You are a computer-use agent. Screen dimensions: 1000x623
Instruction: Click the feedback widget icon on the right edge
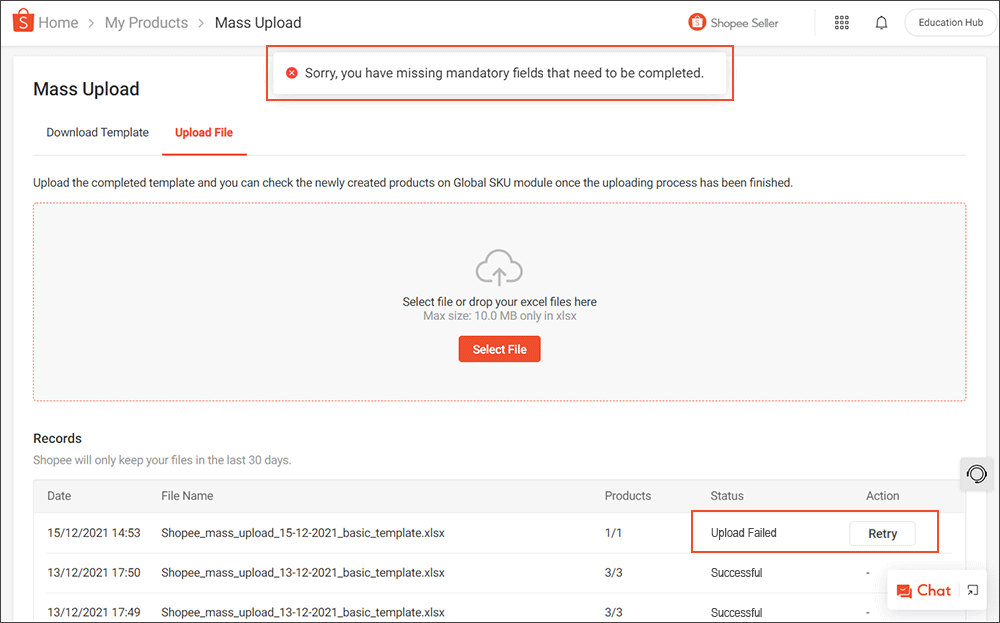click(976, 474)
